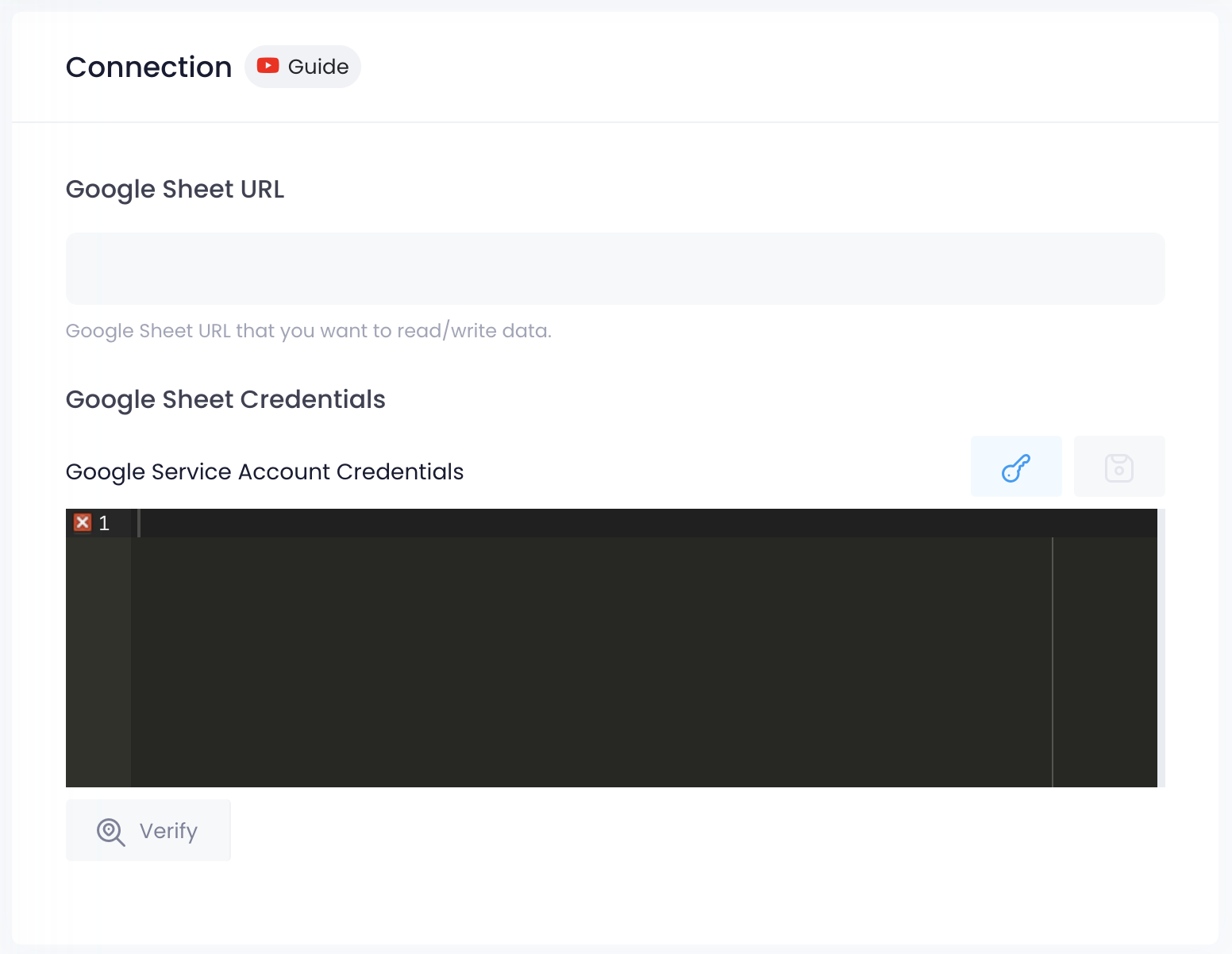This screenshot has height=954, width=1232.
Task: Select line number 1 in the gutter
Action: 104,523
